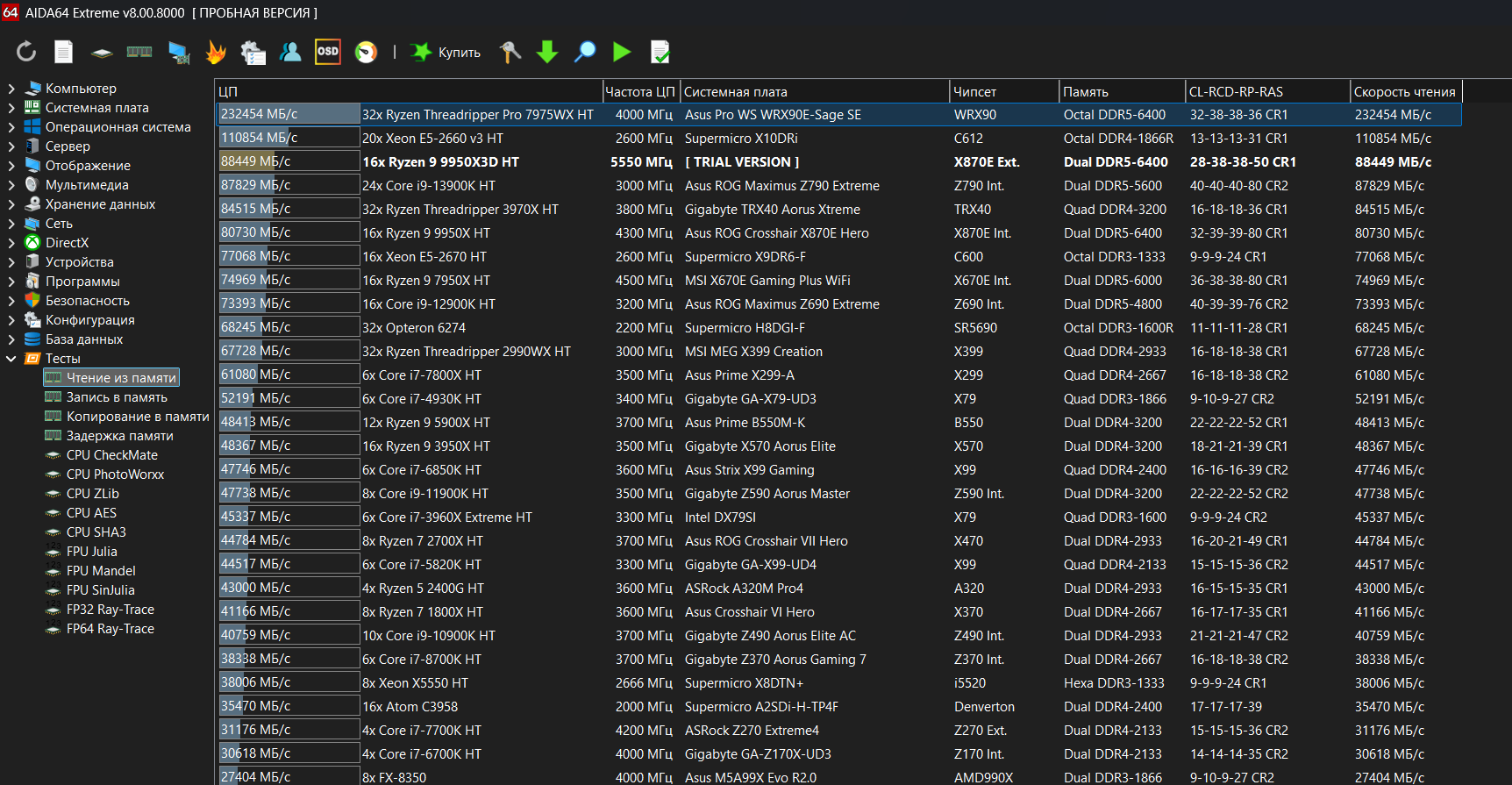Select the bold 16x Ryzen 9 9950X3D HT row
Viewport: 1512px width, 785px height.
click(838, 162)
